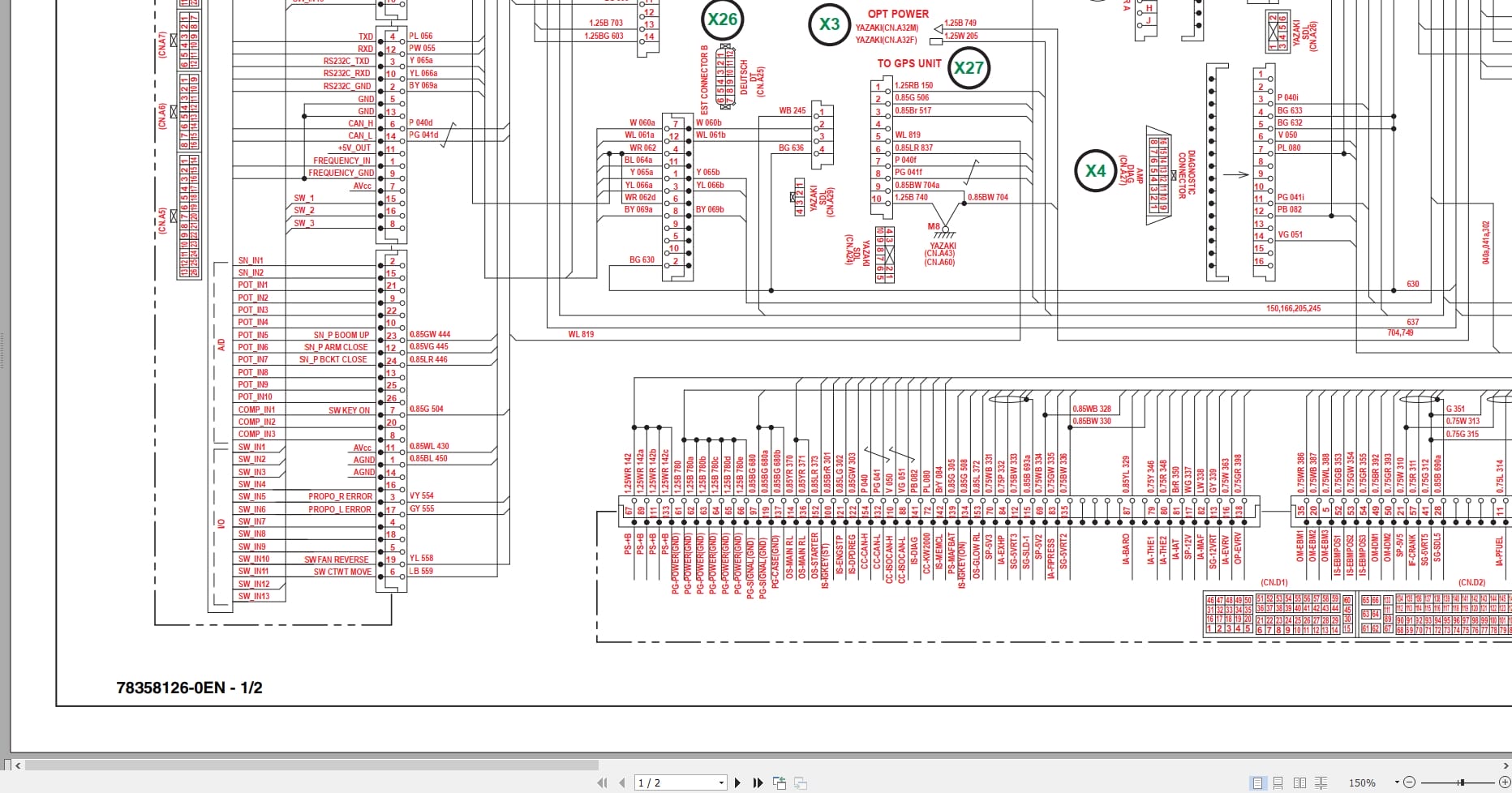The height and width of the screenshot is (793, 1512).
Task: Jump to the last page
Action: [757, 782]
